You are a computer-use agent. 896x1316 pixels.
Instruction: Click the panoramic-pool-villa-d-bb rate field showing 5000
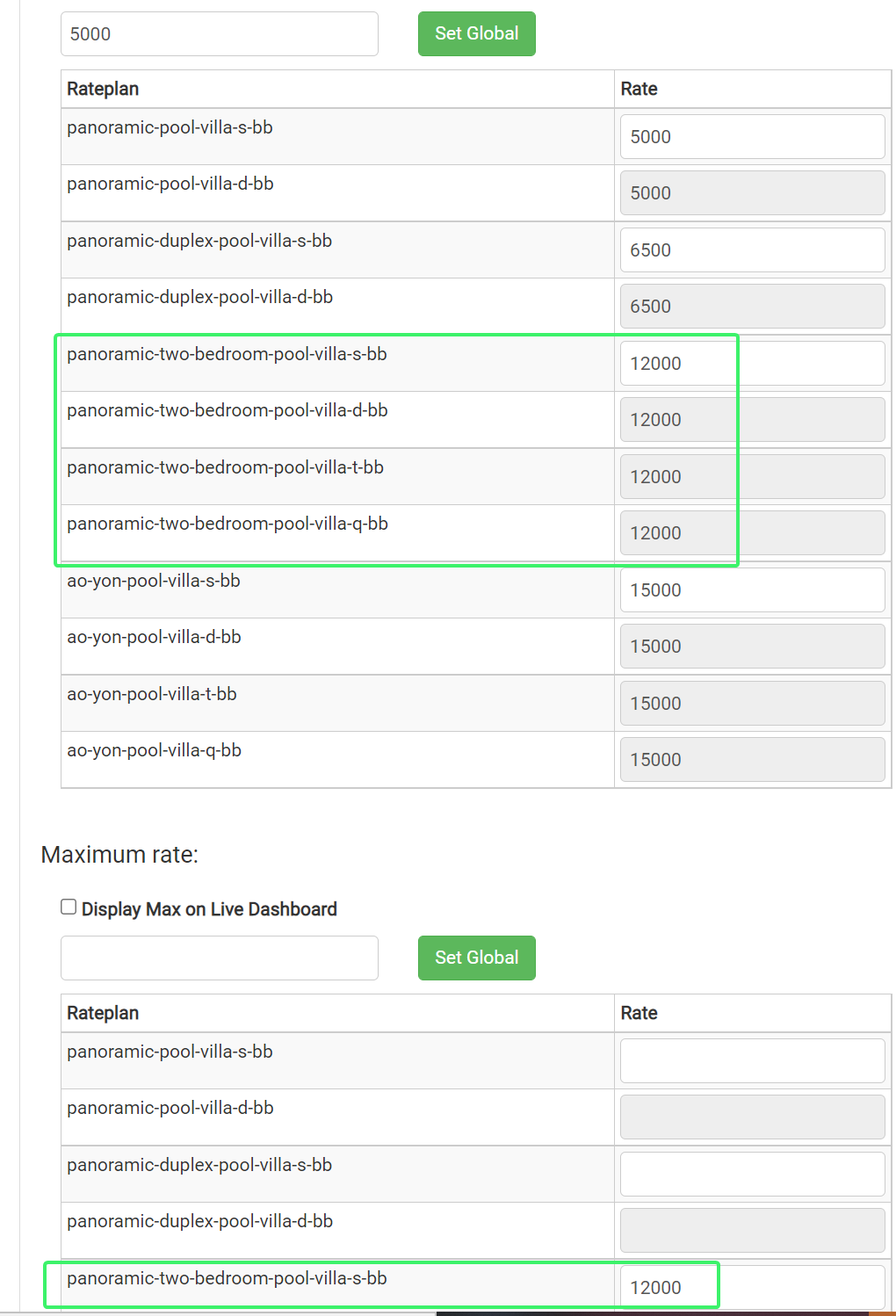pos(752,193)
